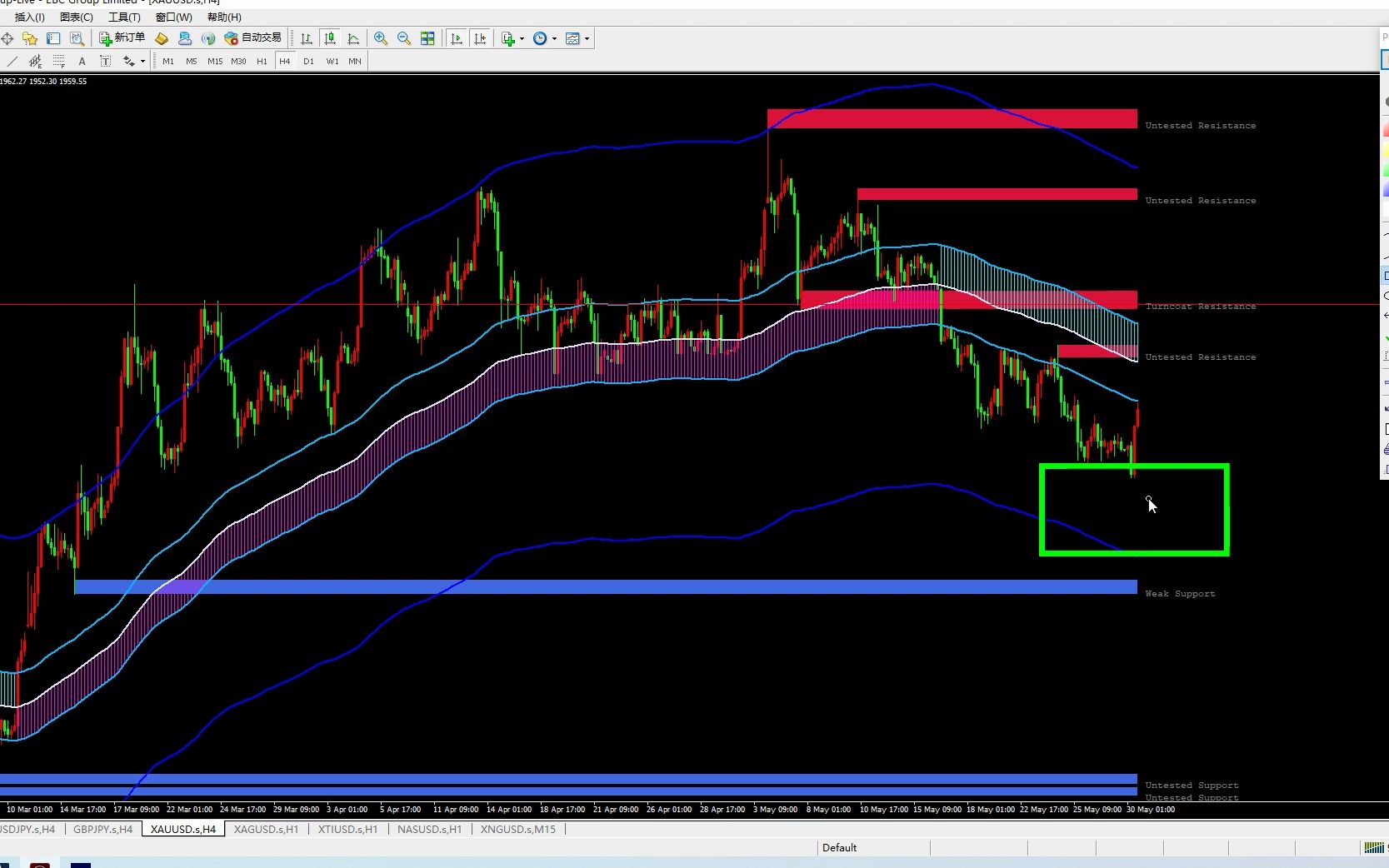1389x868 pixels.
Task: Switch chart to bar chart display
Action: [307, 38]
